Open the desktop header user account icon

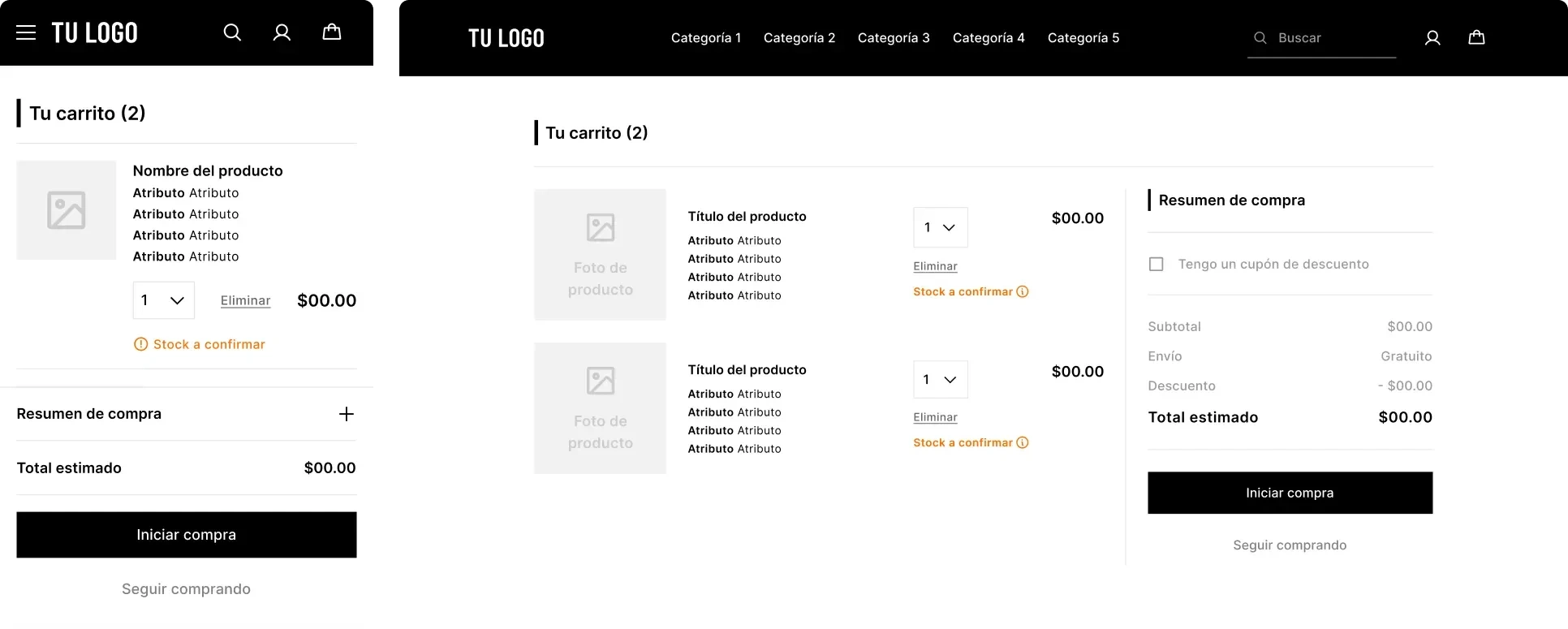1432,38
